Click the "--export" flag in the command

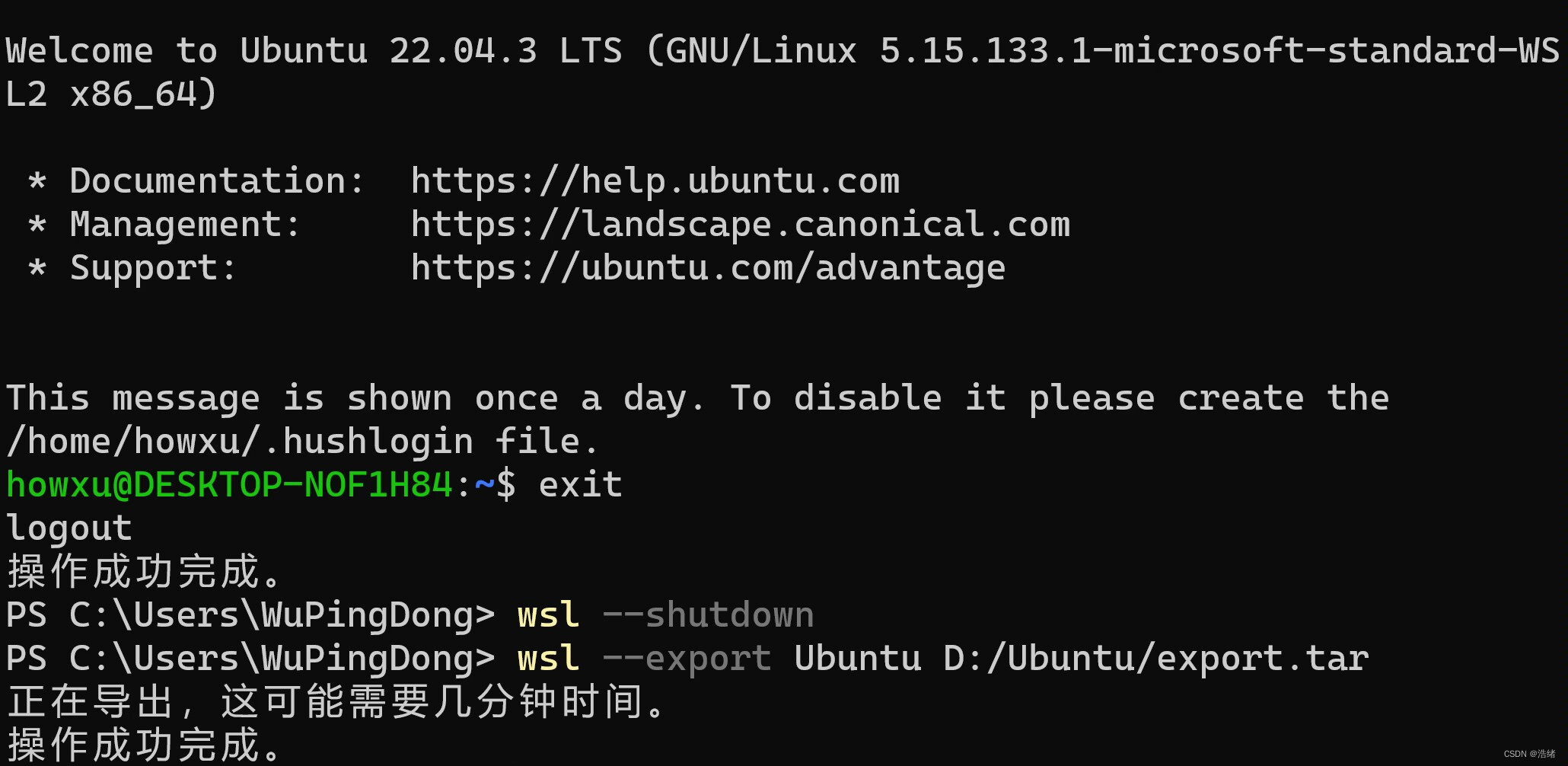[686, 659]
